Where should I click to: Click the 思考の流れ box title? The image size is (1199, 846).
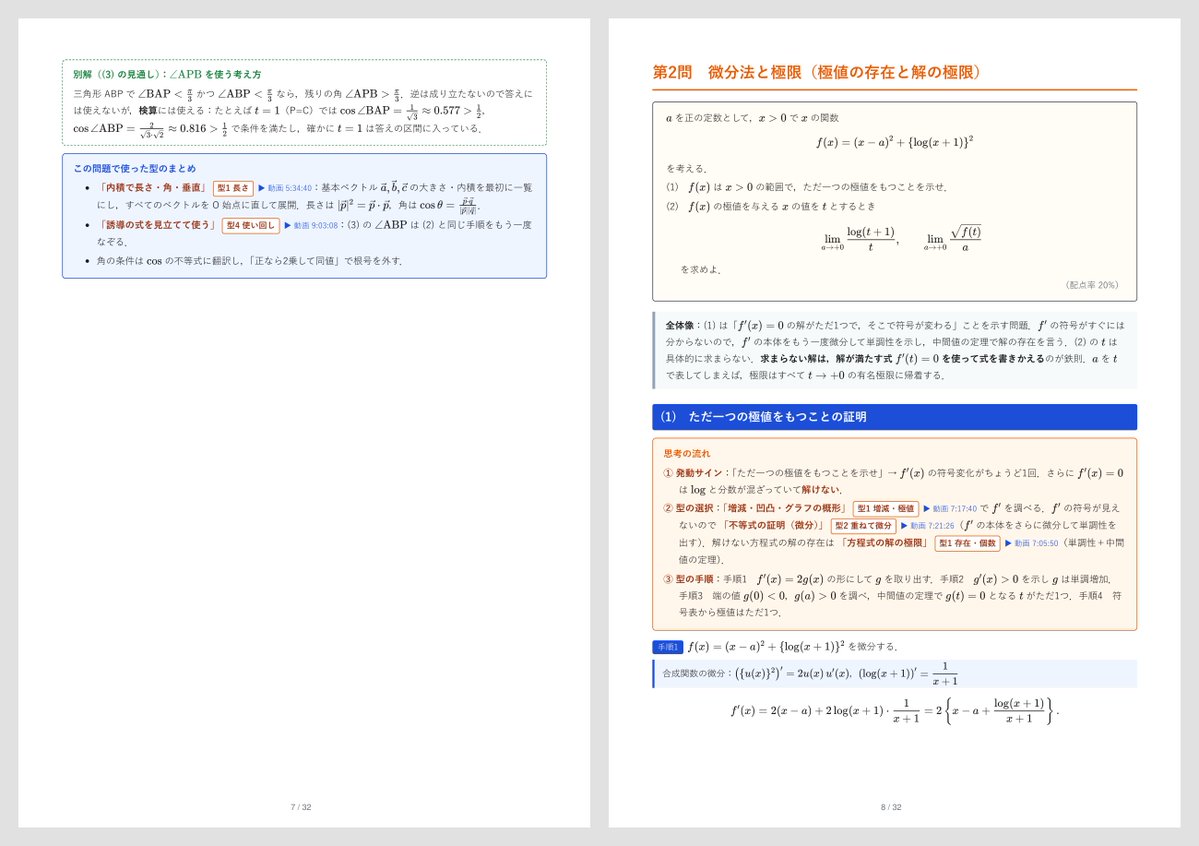pos(687,454)
